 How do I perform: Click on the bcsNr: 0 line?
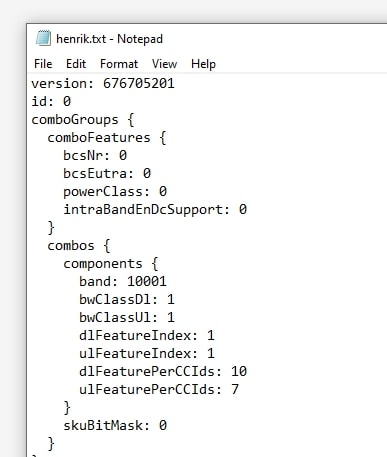click(95, 155)
